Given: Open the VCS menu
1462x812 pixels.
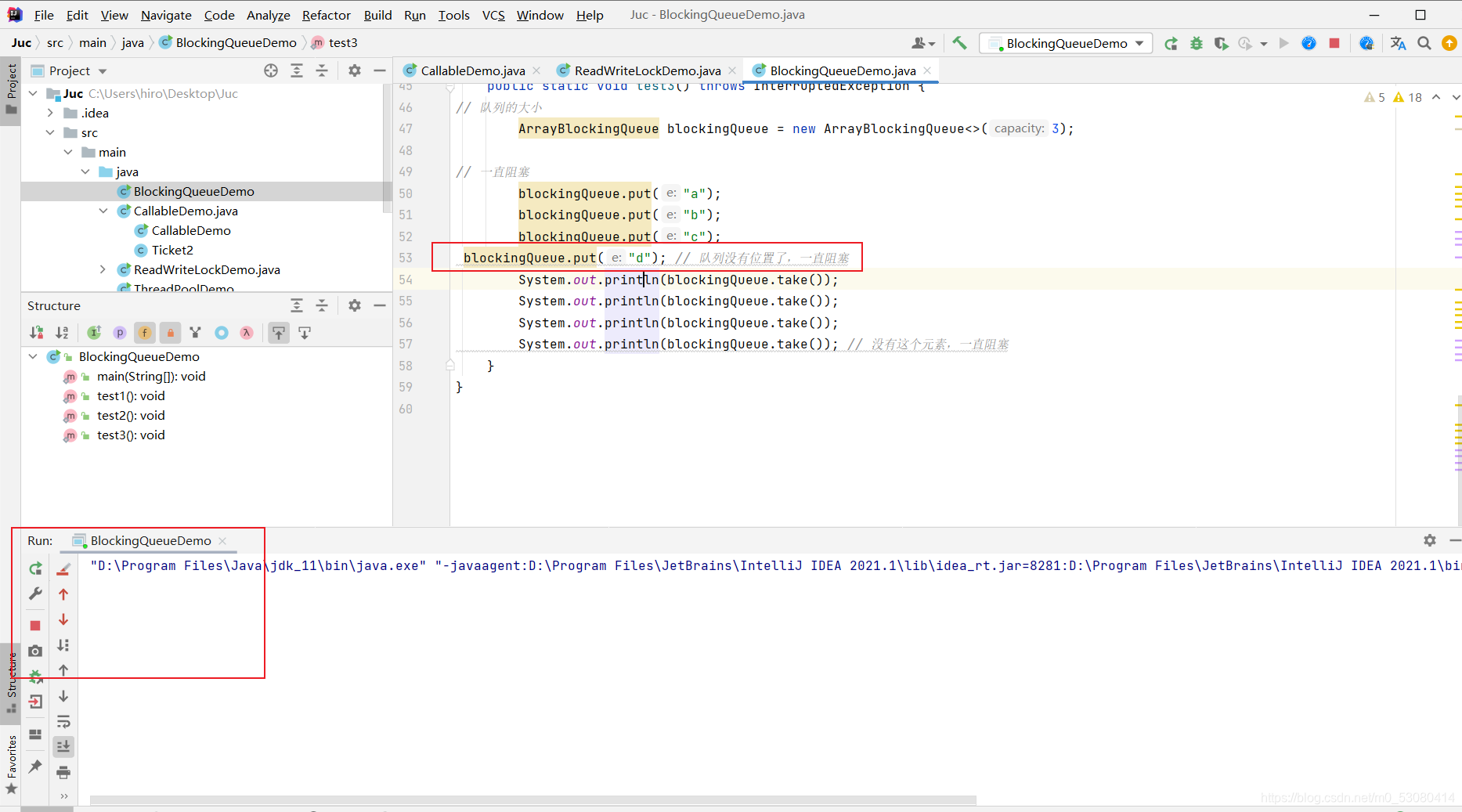Looking at the screenshot, I should [493, 15].
